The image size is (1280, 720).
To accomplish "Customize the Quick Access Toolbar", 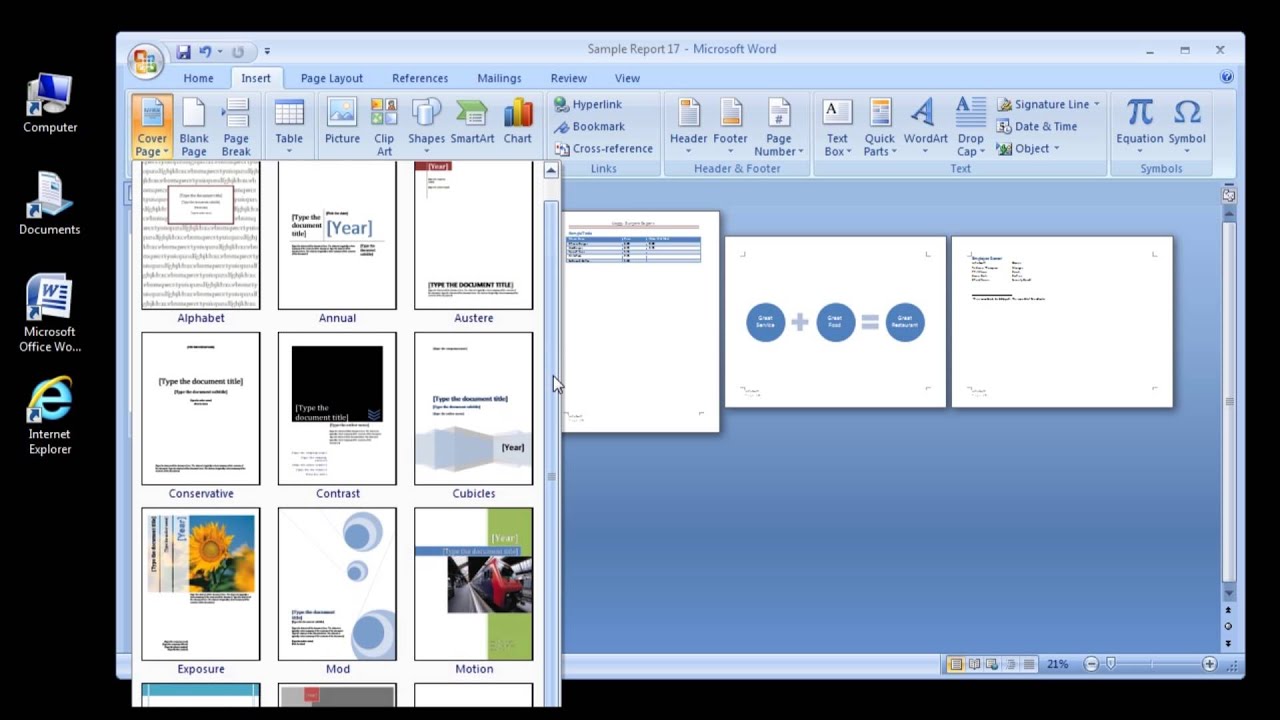I will pyautogui.click(x=267, y=52).
